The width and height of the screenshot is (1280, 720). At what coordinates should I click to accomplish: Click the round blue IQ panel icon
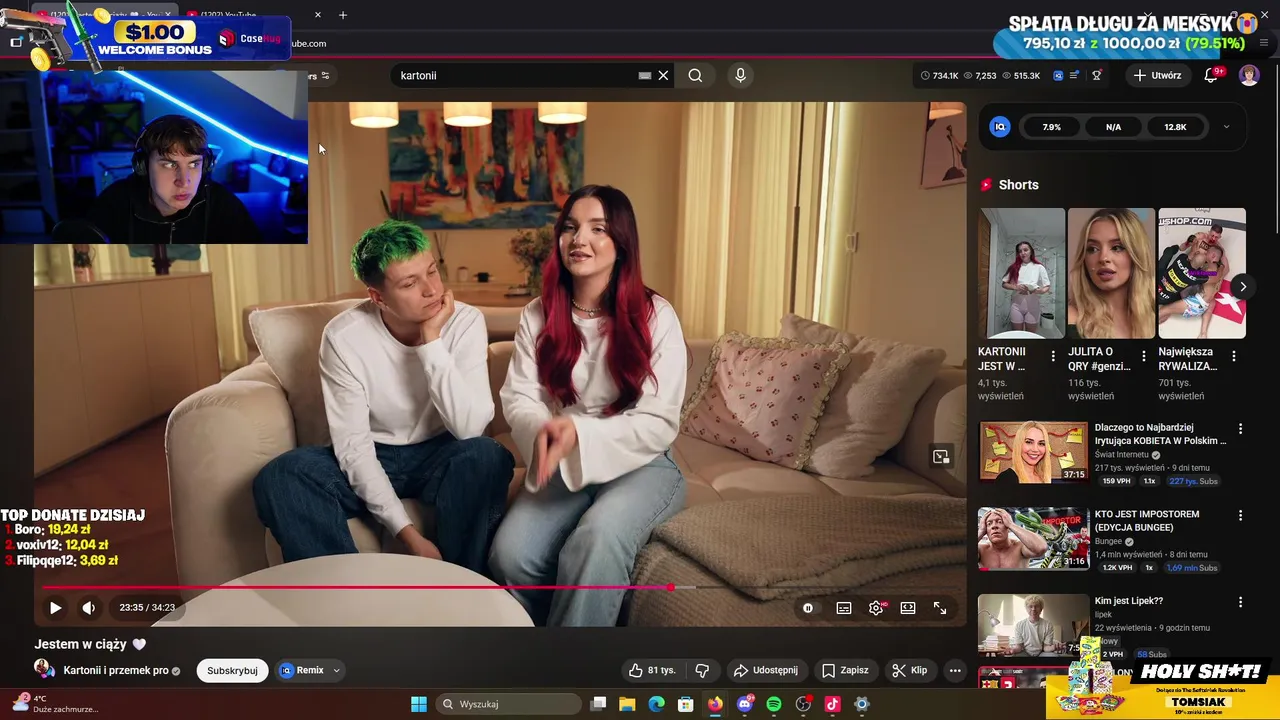(x=1000, y=127)
